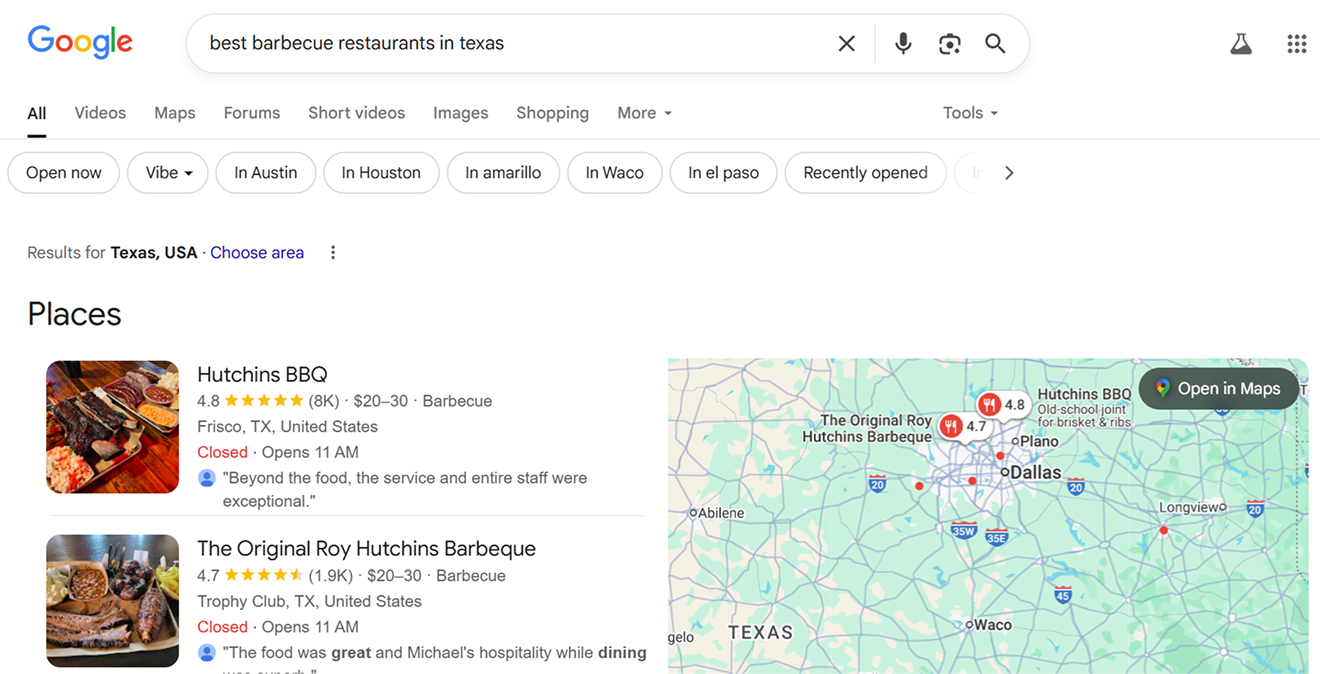
Task: Expand the Vibe dropdown filter
Action: 167,173
